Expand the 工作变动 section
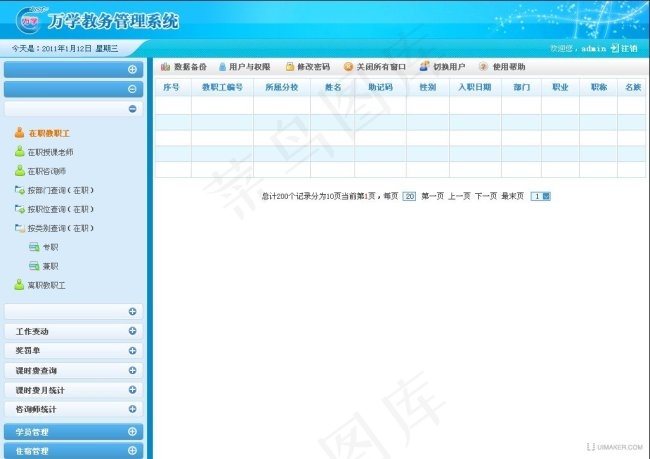This screenshot has width=650, height=459. [x=132, y=331]
